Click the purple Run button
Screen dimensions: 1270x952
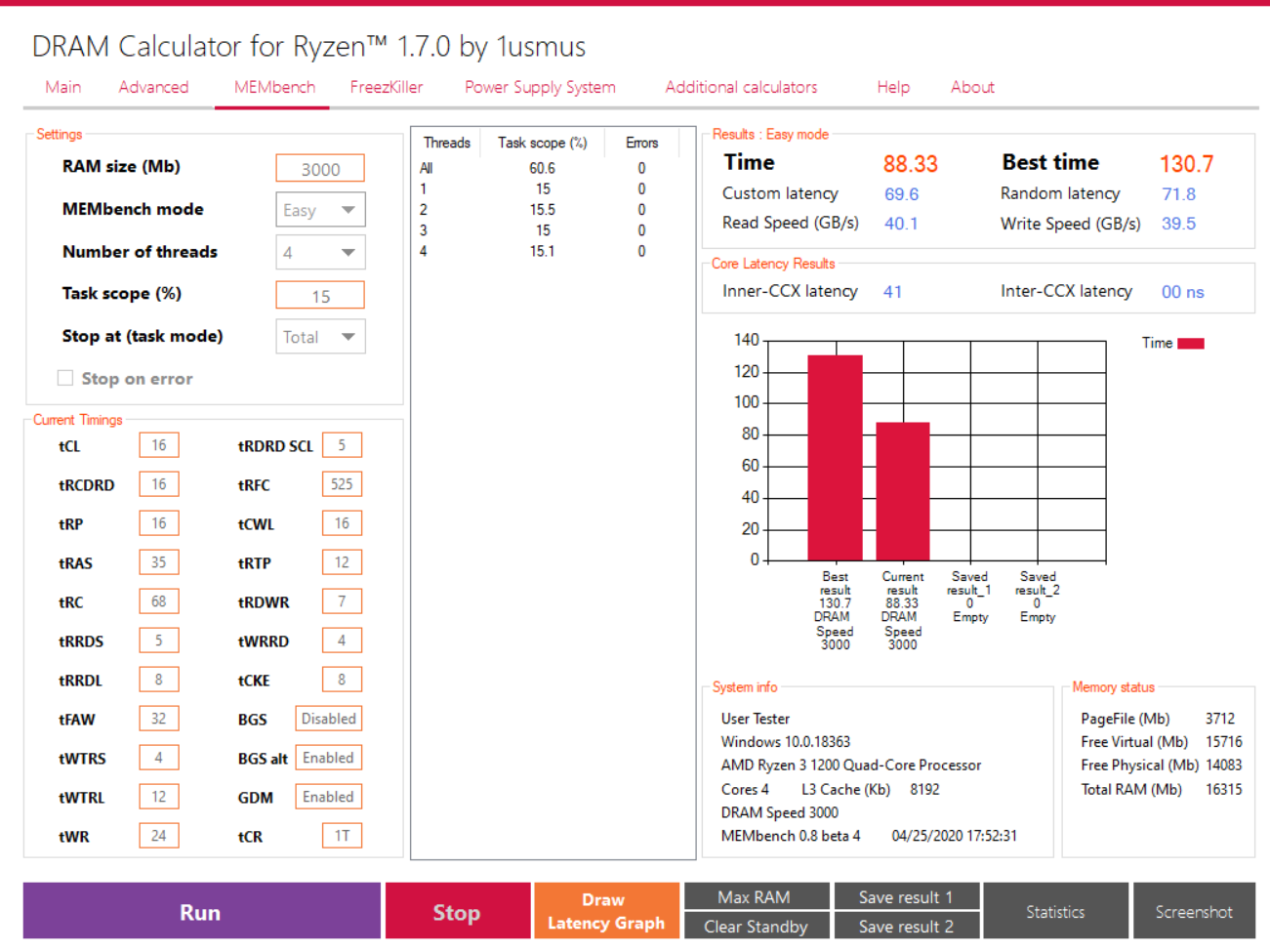[202, 911]
